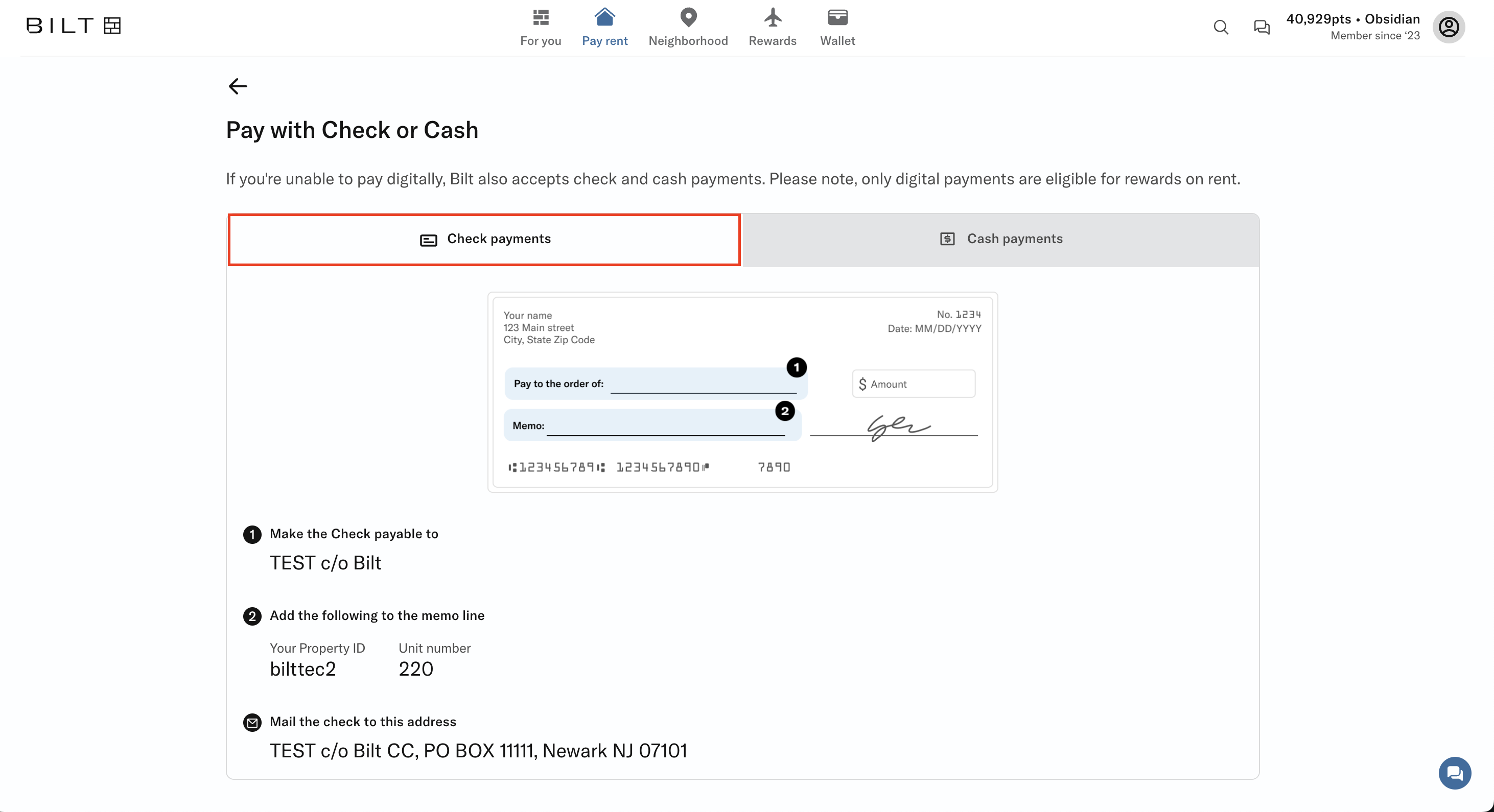Click the PO BOX 11111 mailing address
This screenshot has height=812, width=1494.
tap(478, 751)
